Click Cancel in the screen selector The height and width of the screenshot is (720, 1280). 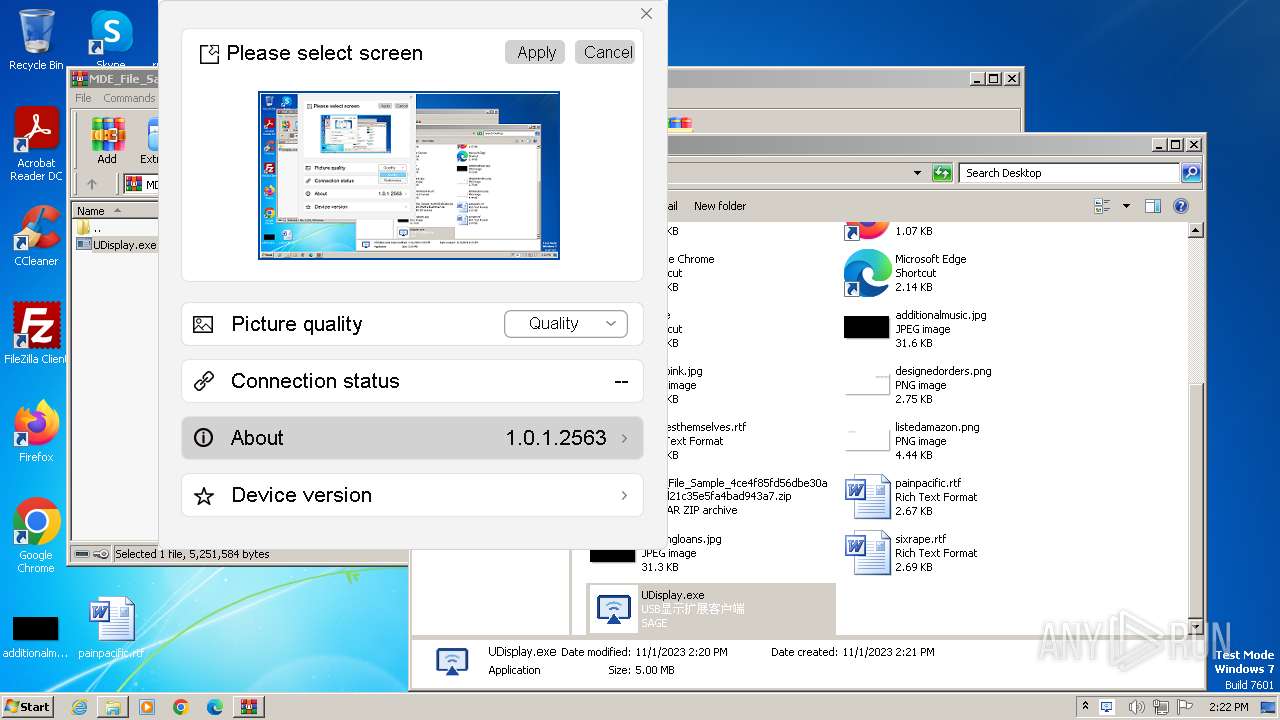(x=607, y=53)
